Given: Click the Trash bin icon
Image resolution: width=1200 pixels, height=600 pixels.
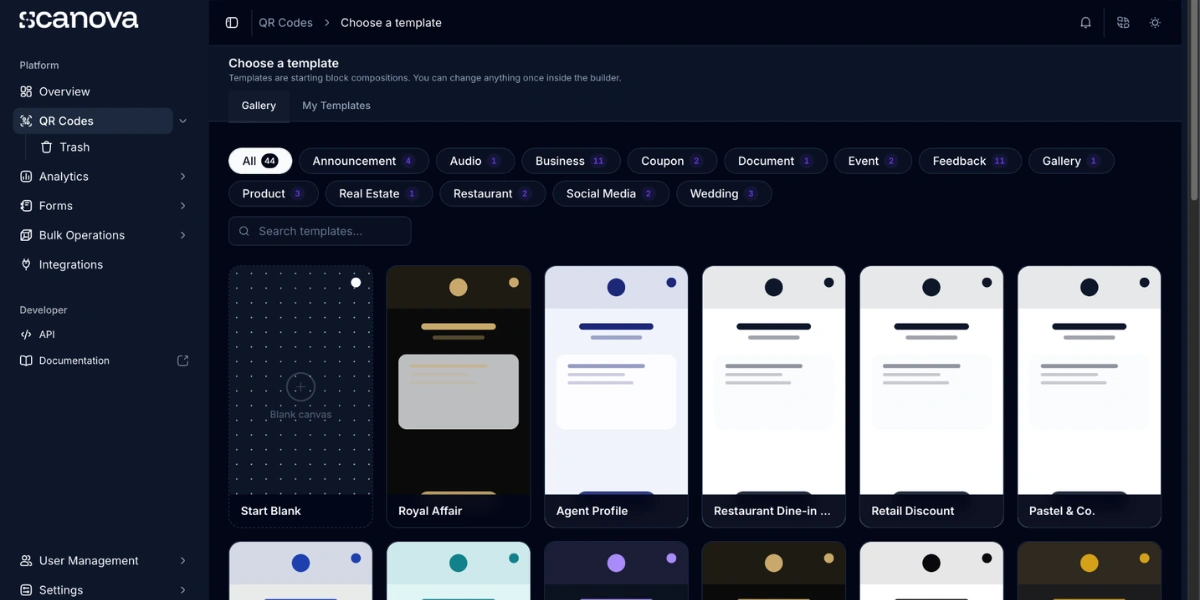Looking at the screenshot, I should (x=46, y=147).
